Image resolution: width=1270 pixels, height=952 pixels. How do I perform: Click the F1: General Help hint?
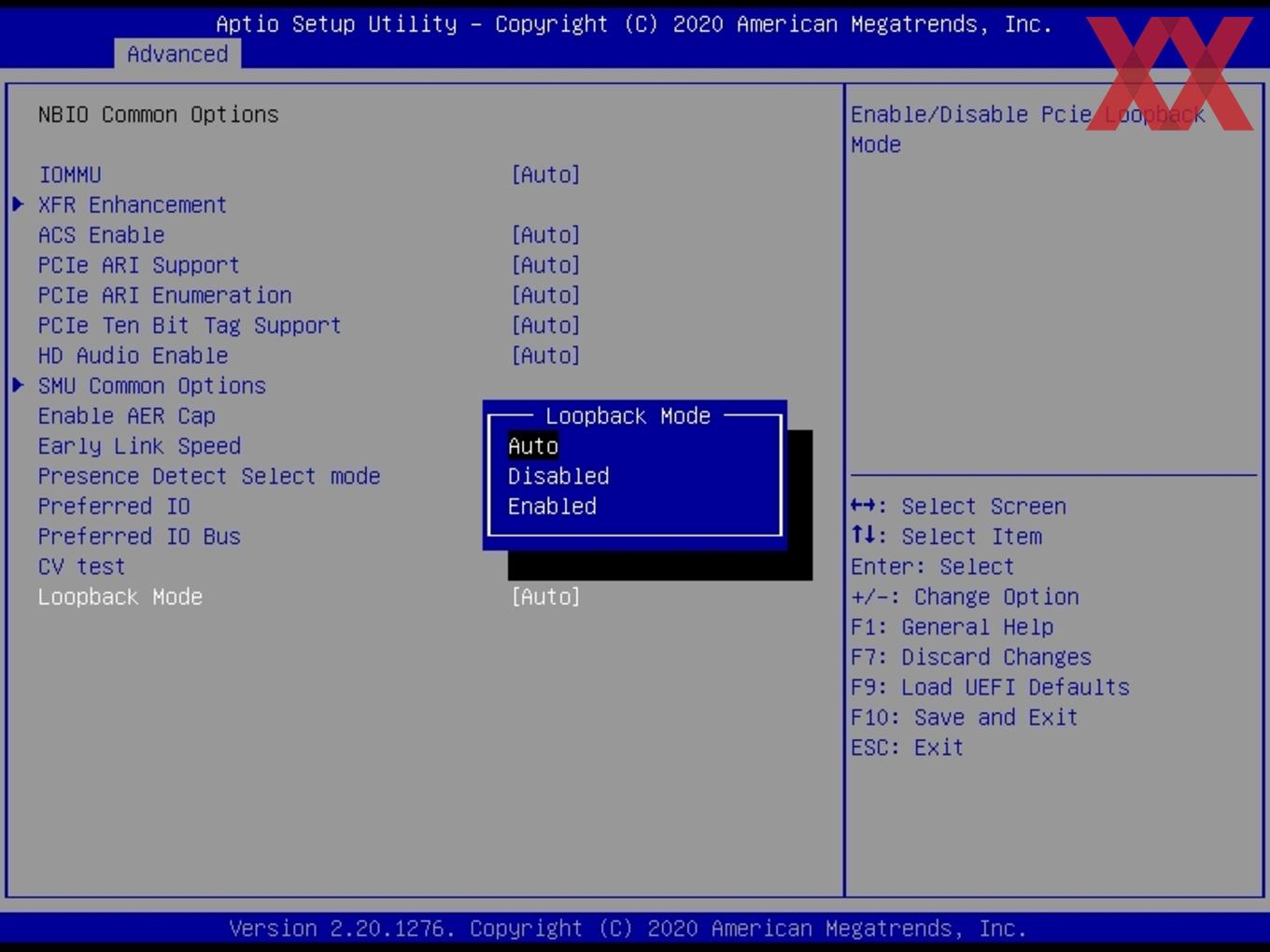click(x=952, y=626)
